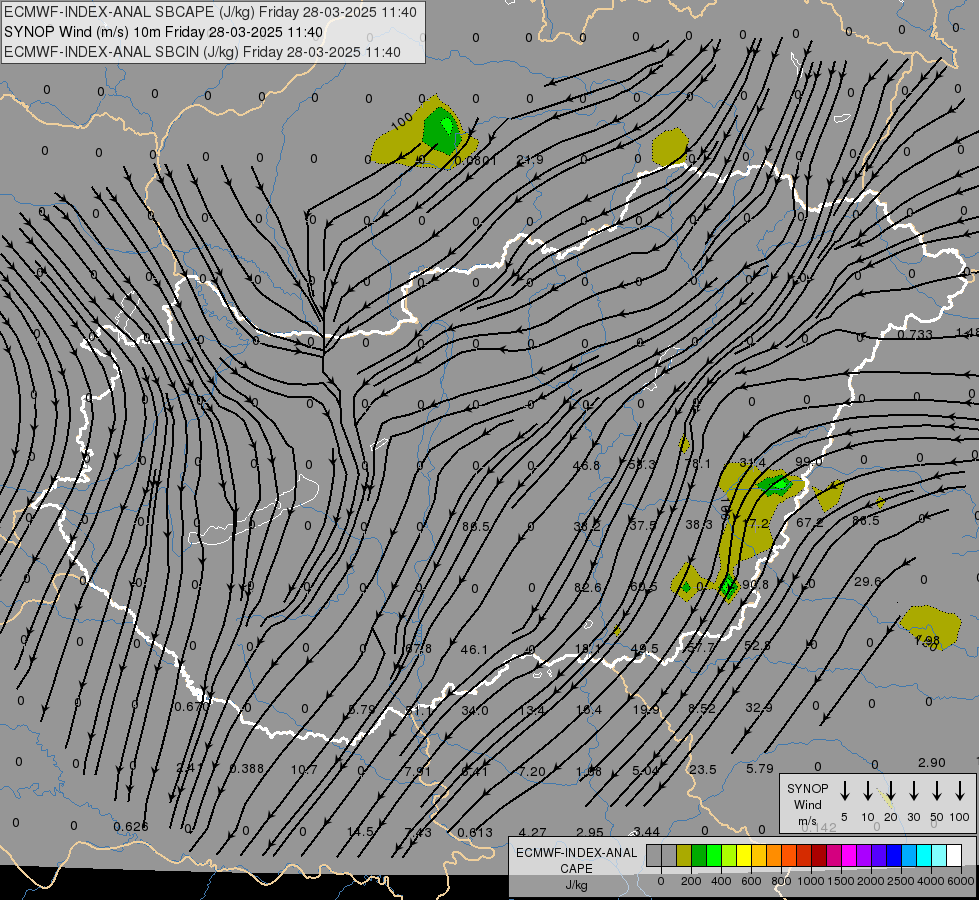Image resolution: width=979 pixels, height=900 pixels.
Task: Click the map value 52.8
Action: 757,646
